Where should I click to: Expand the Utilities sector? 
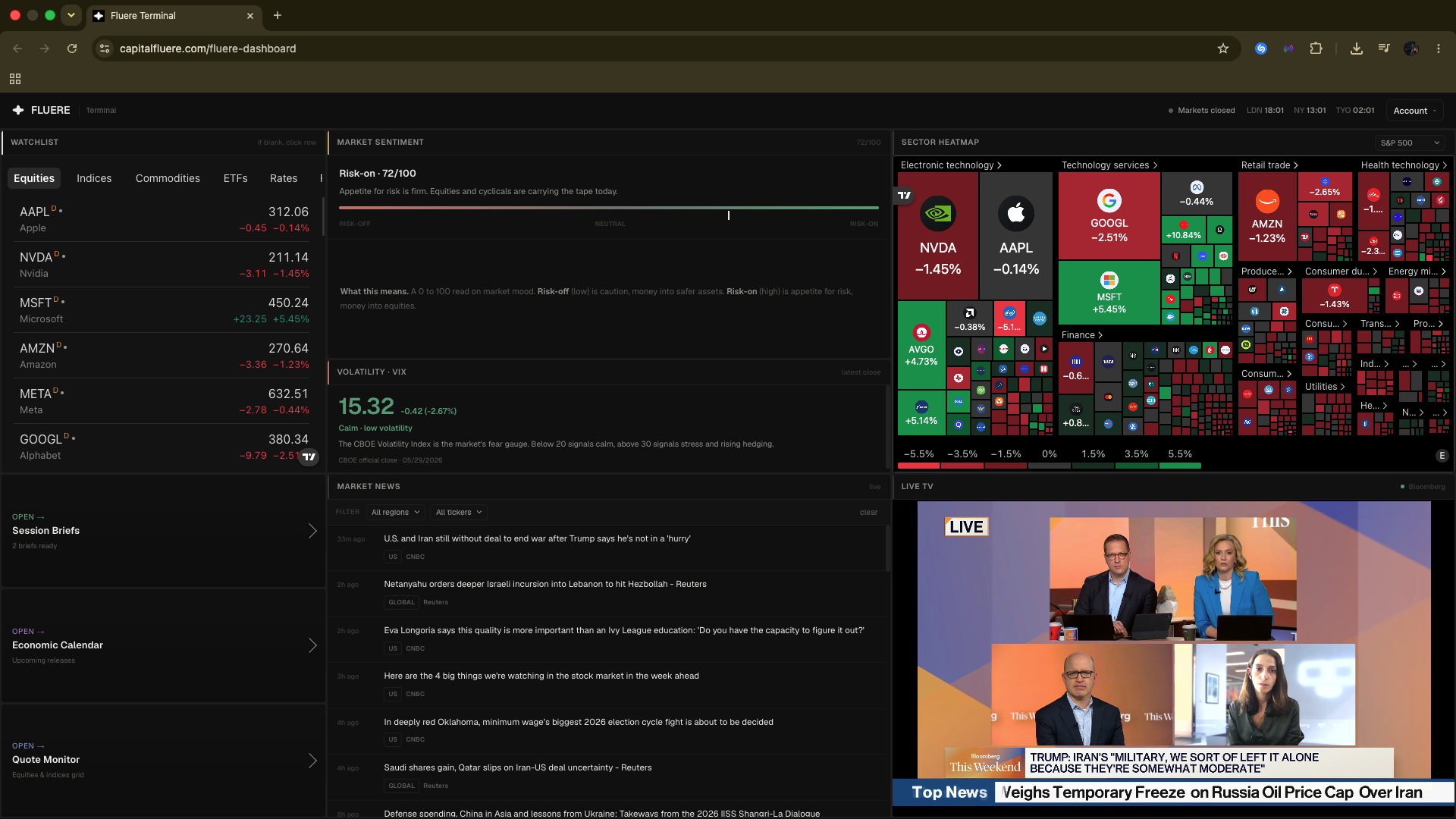tap(1325, 387)
